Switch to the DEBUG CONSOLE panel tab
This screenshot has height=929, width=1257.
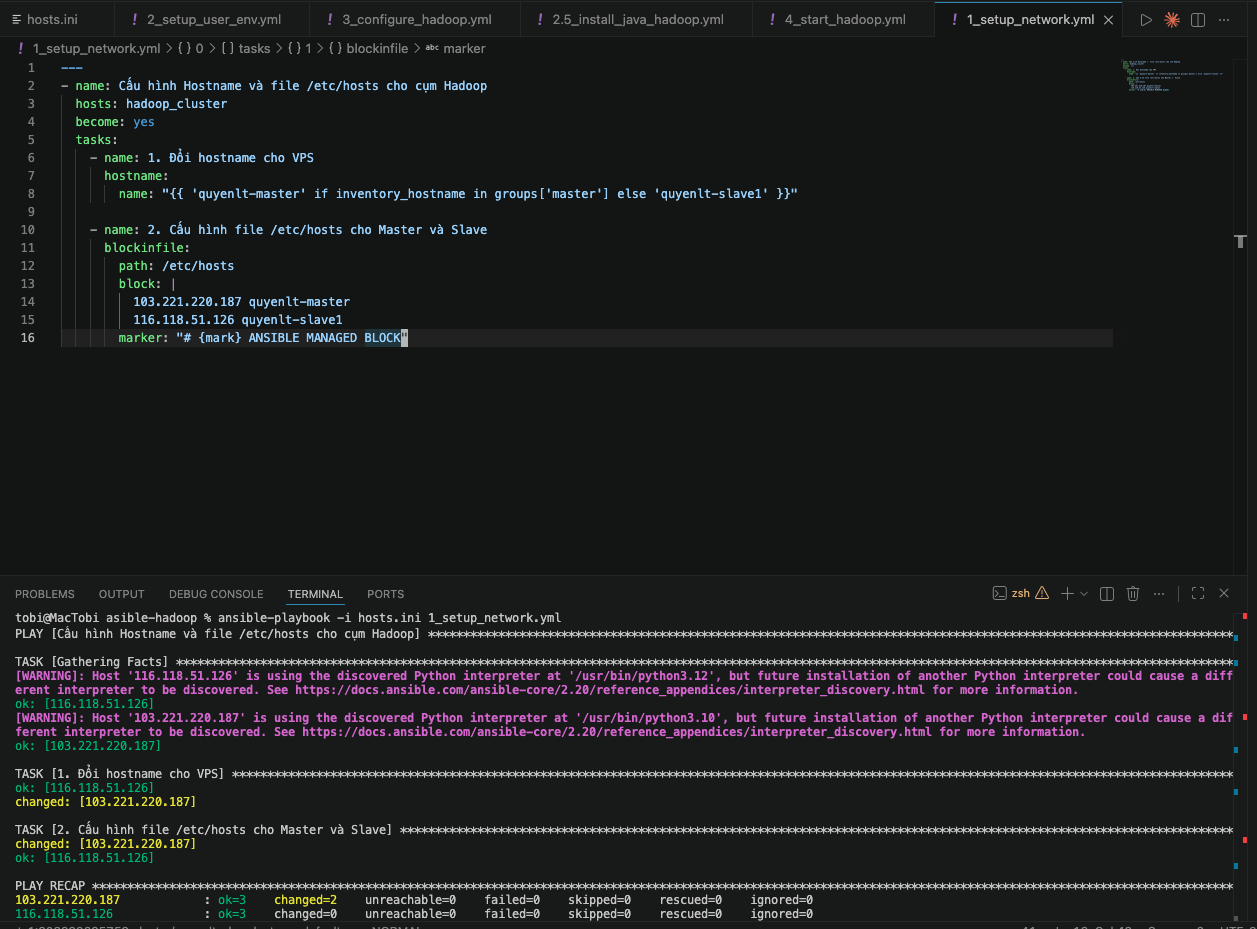pyautogui.click(x=216, y=594)
